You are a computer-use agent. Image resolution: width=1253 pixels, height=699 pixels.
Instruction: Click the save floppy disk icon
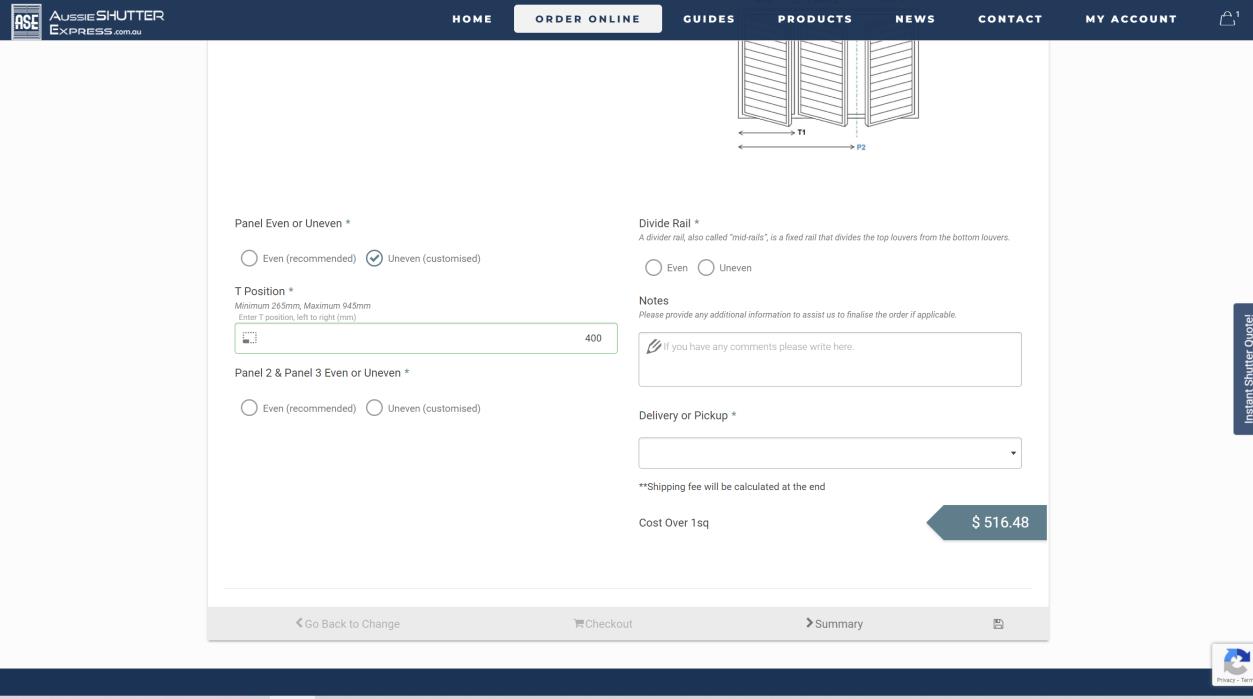click(997, 624)
